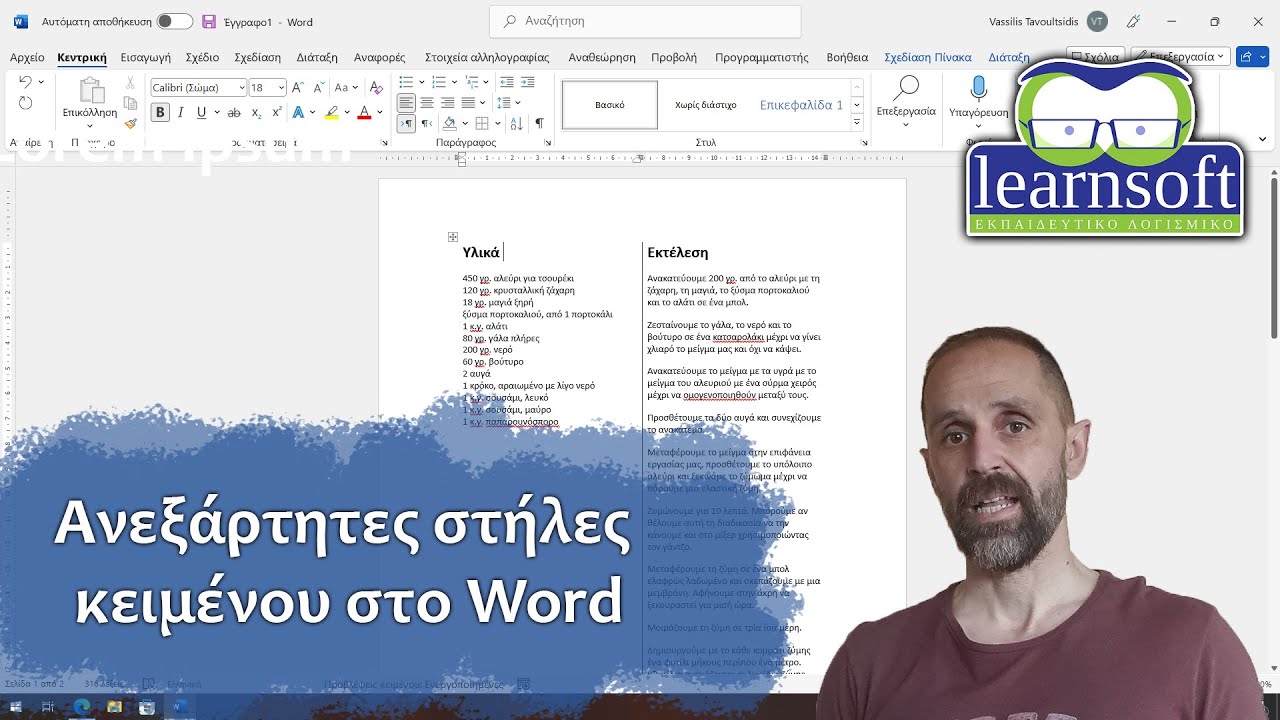Open the Αναφορές tab
1280x720 pixels.
379,58
